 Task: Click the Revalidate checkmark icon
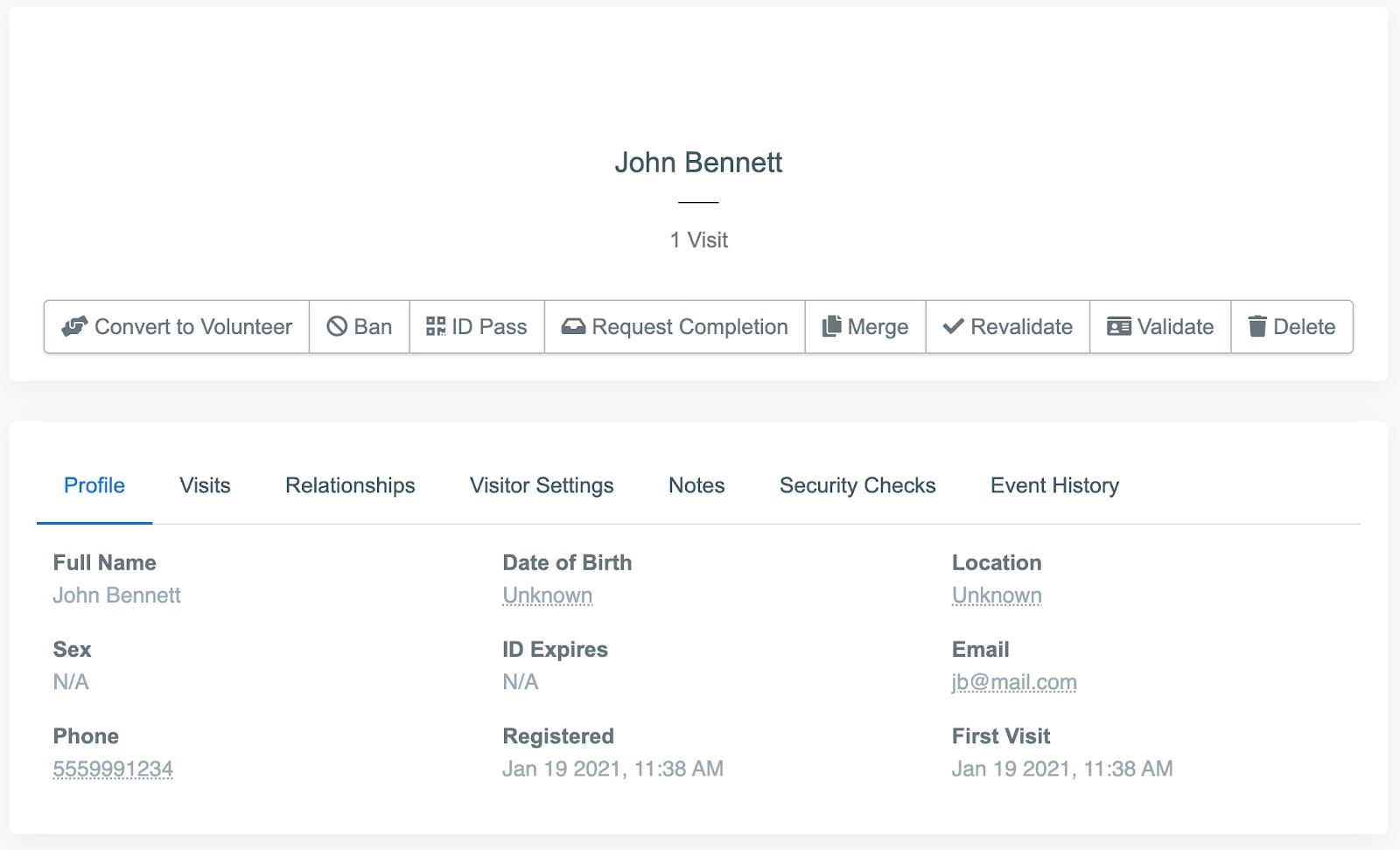pos(953,327)
